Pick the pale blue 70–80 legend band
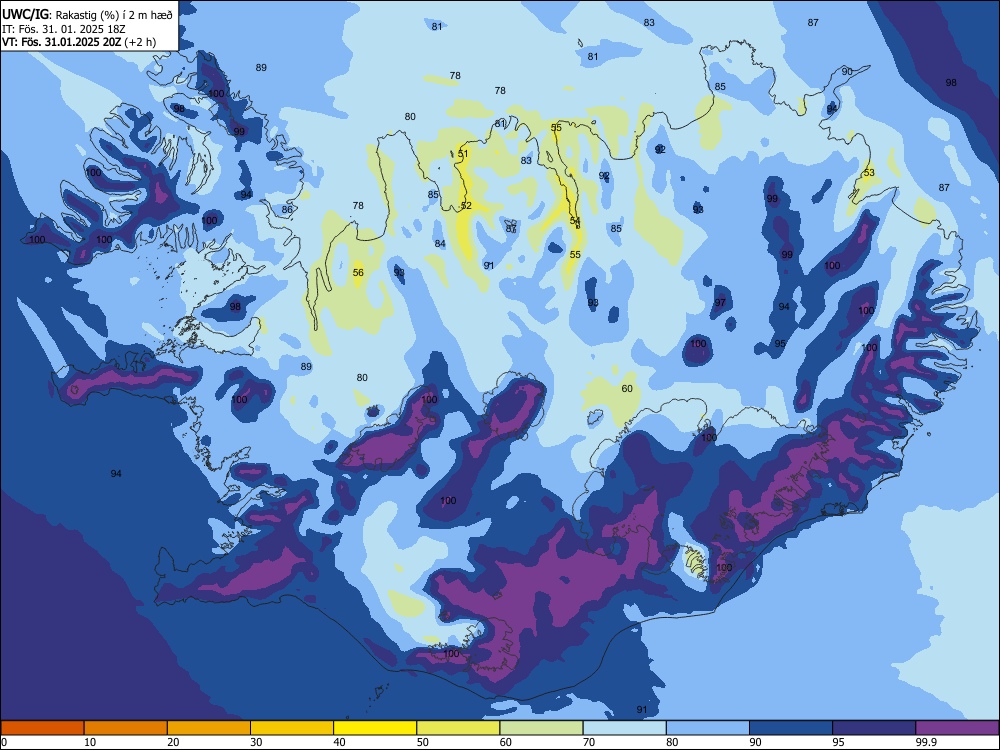Screen dimensions: 1000x750 tap(625, 728)
